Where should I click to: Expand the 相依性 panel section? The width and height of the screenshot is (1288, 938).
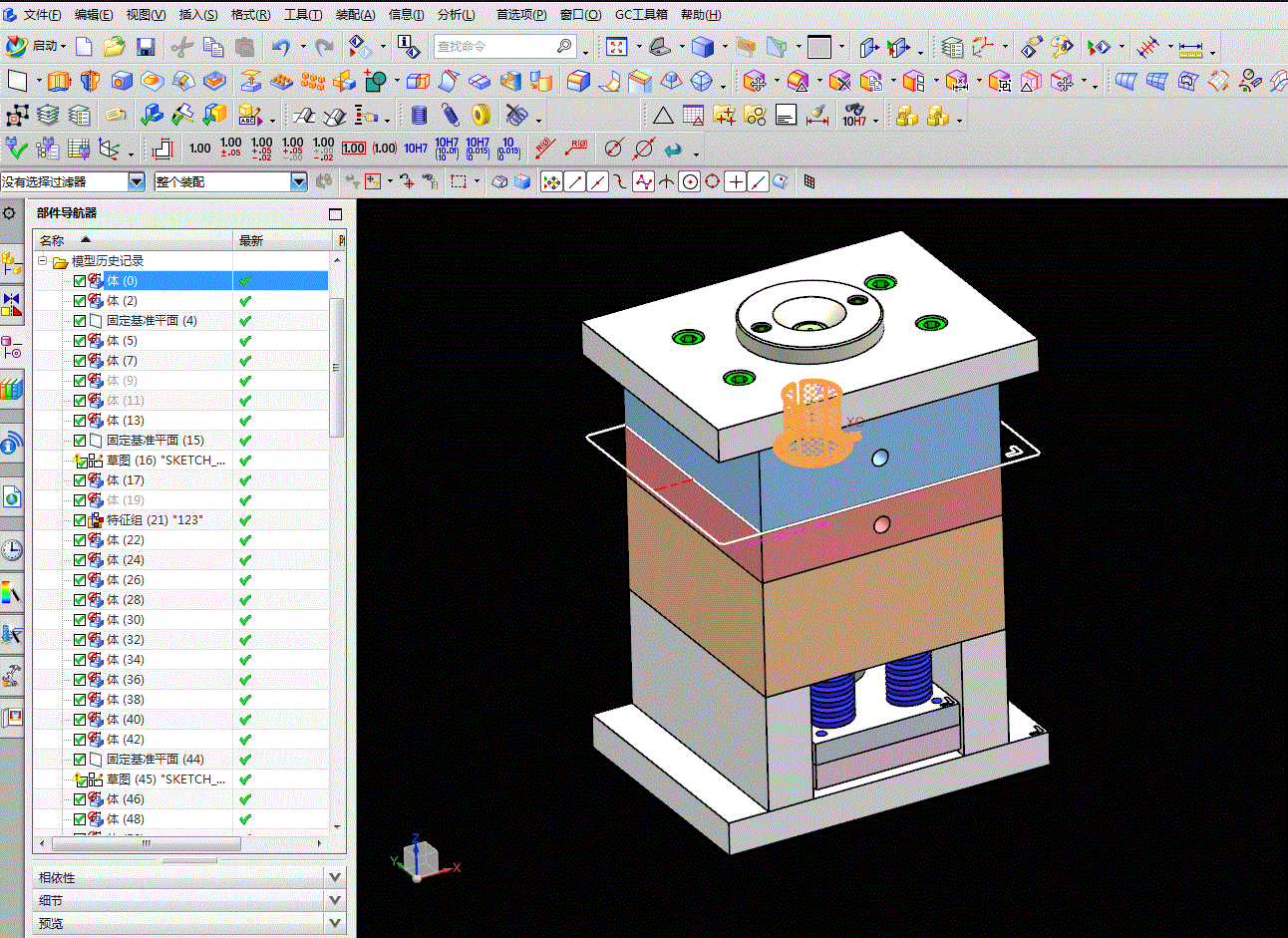tap(334, 877)
